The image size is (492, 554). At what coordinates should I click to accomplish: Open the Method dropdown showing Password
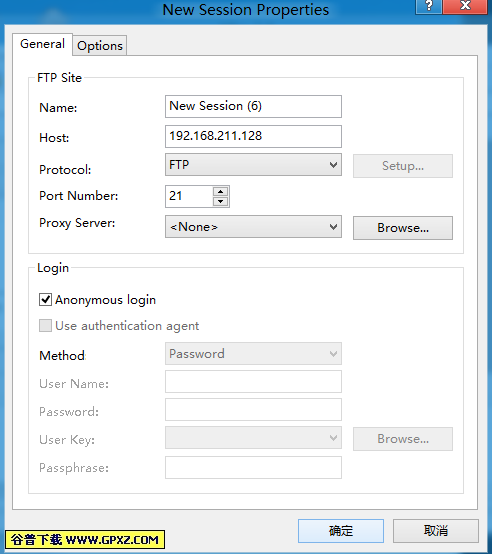click(x=253, y=353)
